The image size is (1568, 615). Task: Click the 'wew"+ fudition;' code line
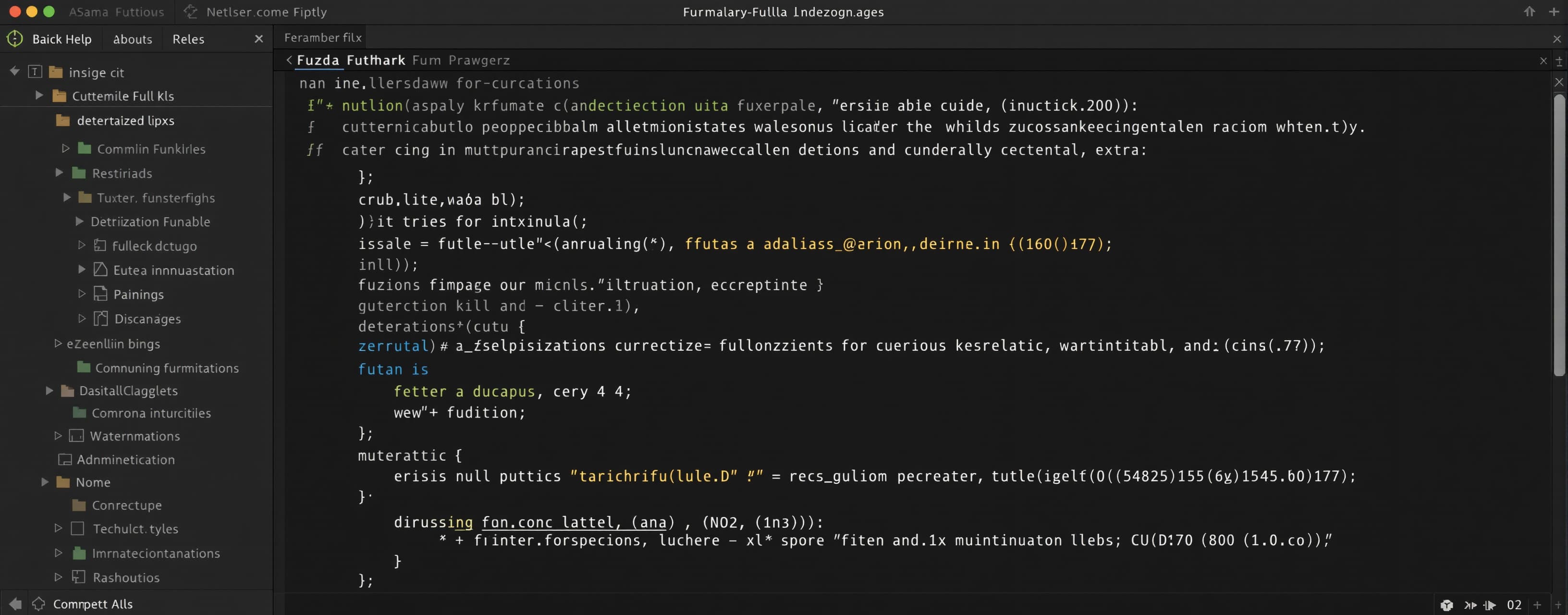click(460, 412)
